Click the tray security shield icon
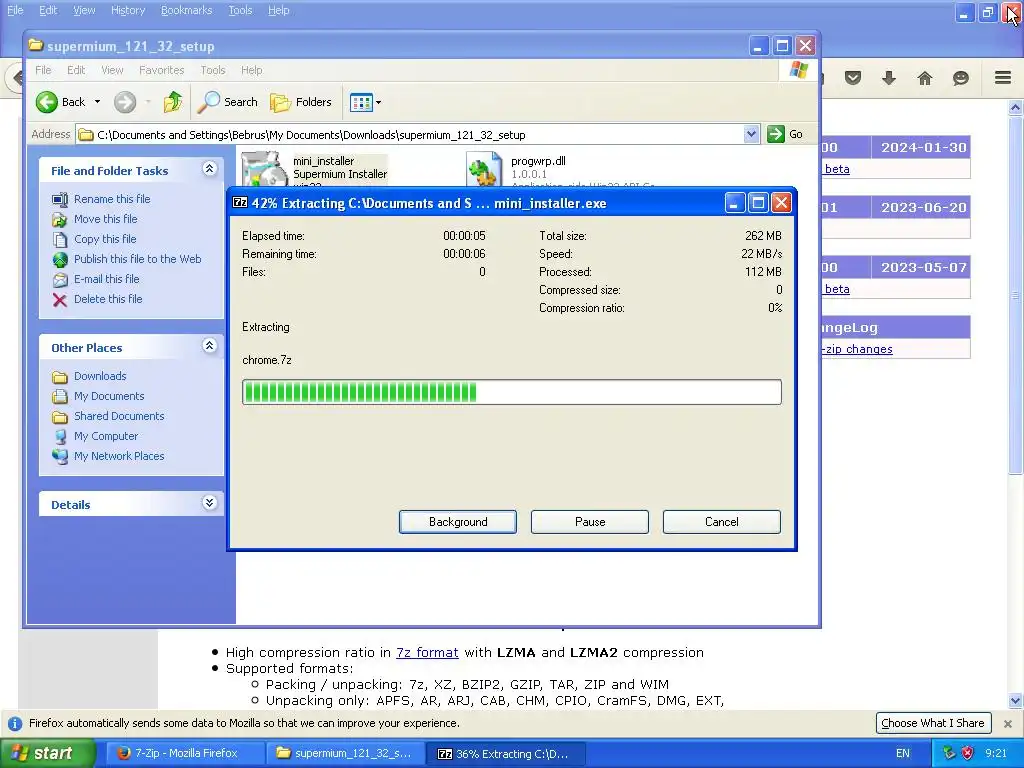Screen dimensions: 1024x768 [967, 753]
